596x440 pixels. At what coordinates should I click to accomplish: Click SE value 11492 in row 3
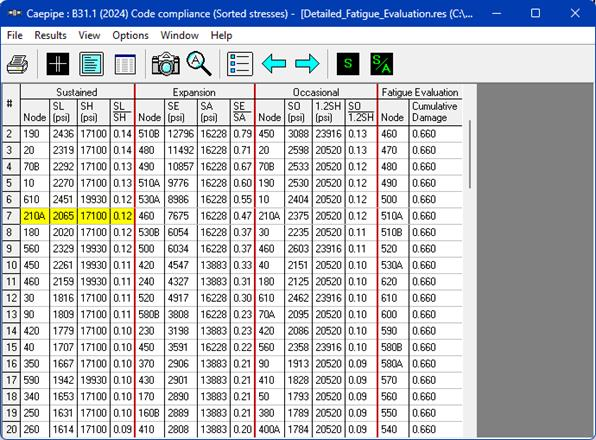click(x=181, y=150)
